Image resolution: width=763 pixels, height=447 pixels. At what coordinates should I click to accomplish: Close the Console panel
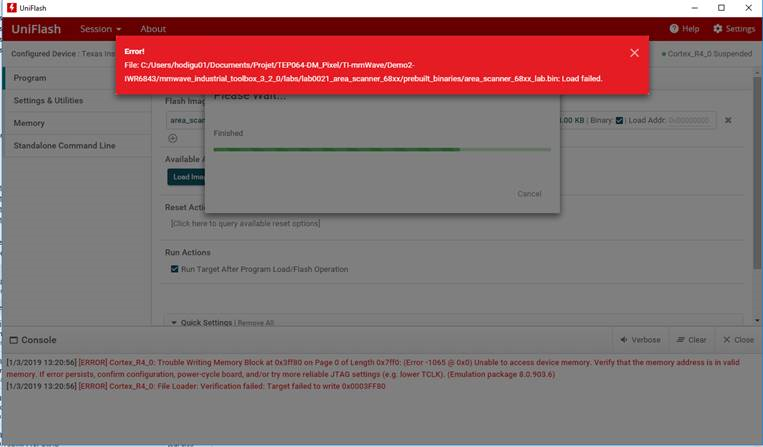738,340
